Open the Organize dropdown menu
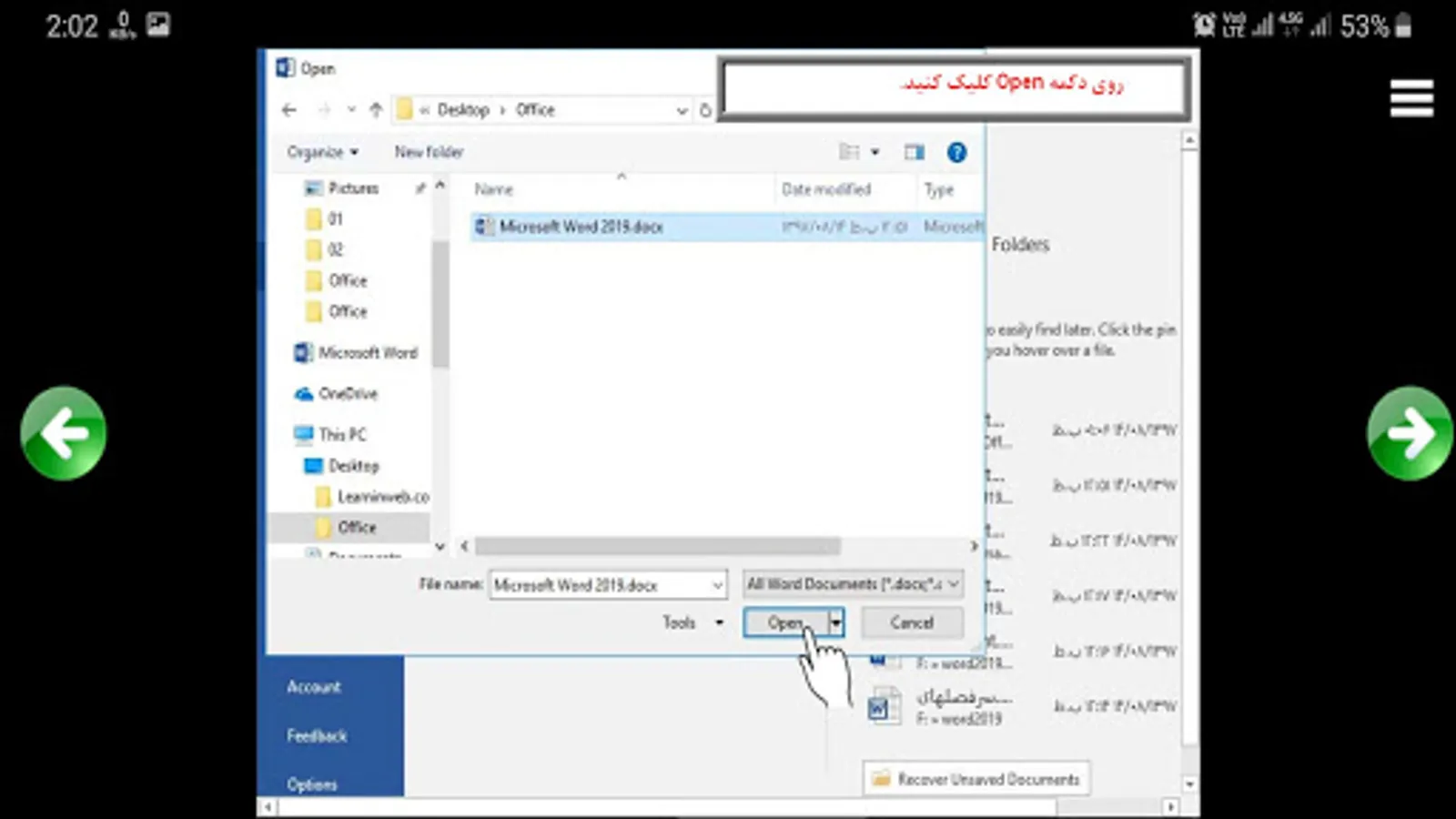The image size is (1456, 819). click(323, 152)
